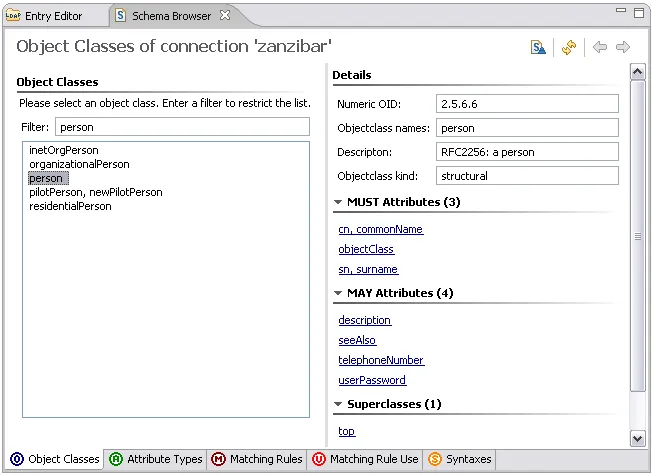
Task: Click the blue O Object Classes icon
Action: (17, 459)
